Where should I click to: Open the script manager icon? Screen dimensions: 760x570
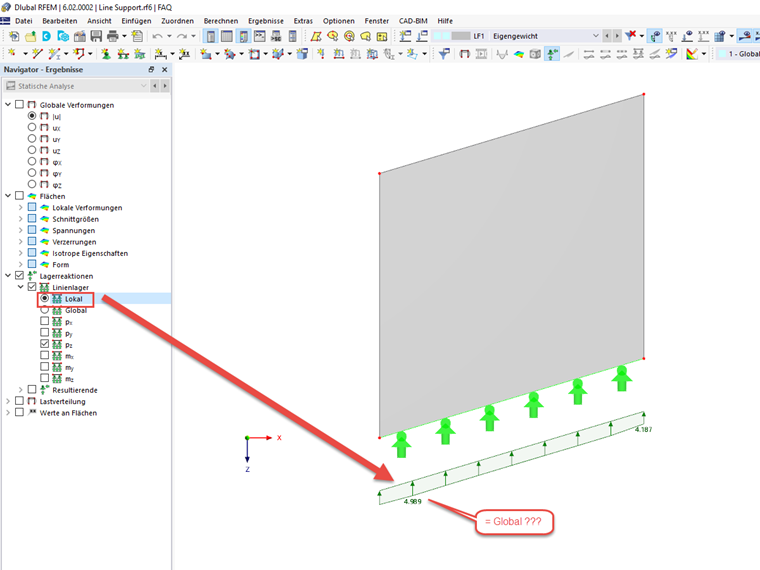(276, 36)
